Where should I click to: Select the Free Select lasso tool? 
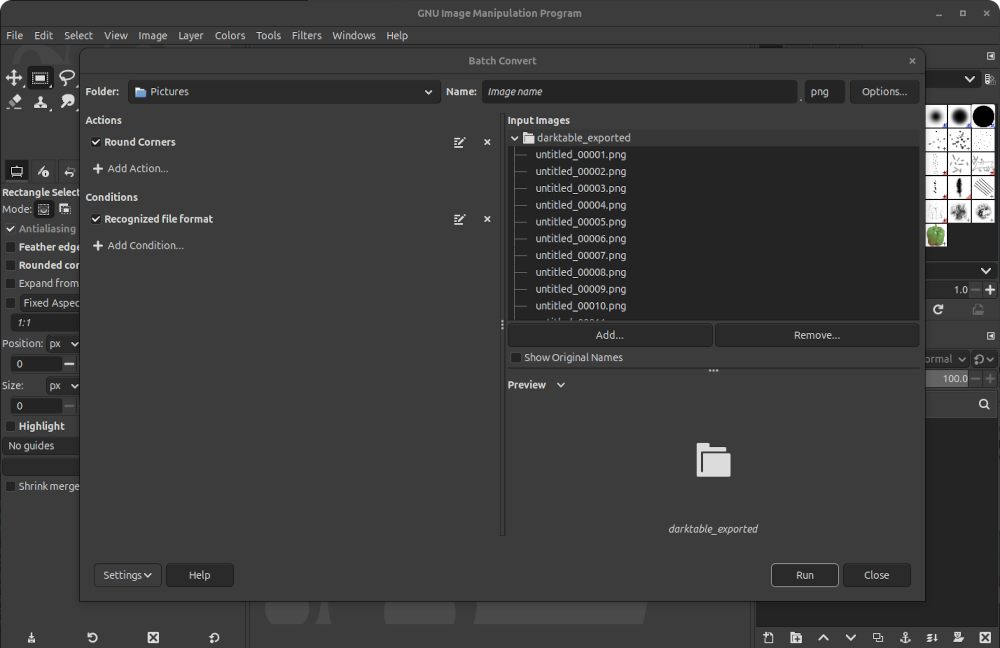pos(67,78)
